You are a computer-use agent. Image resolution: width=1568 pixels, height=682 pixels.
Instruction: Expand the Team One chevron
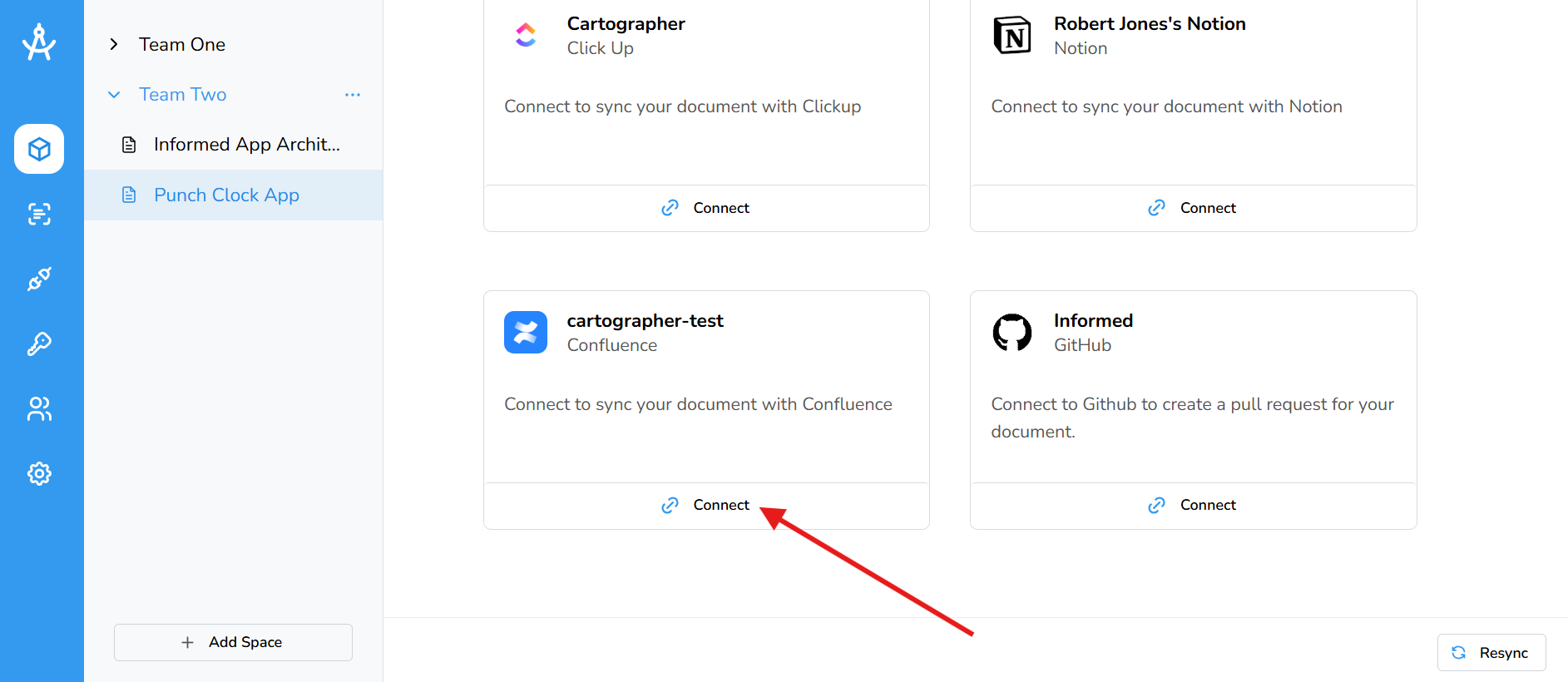coord(114,44)
